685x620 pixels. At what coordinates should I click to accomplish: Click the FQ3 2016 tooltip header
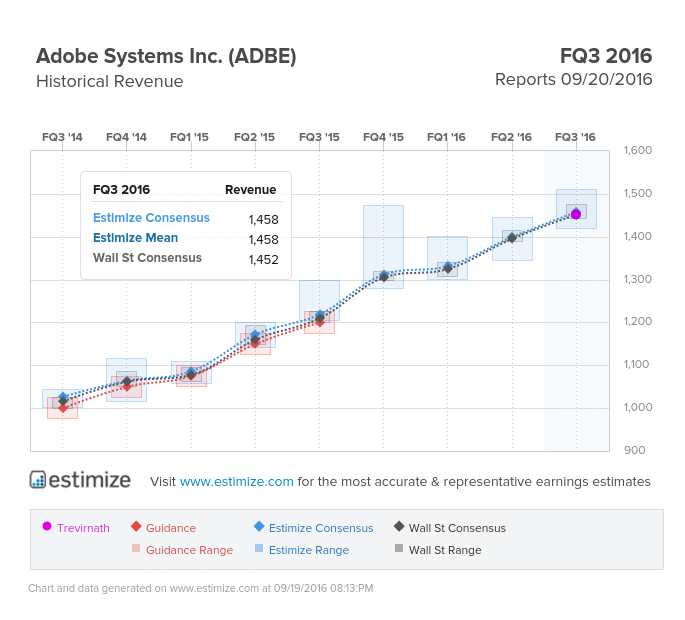(121, 190)
